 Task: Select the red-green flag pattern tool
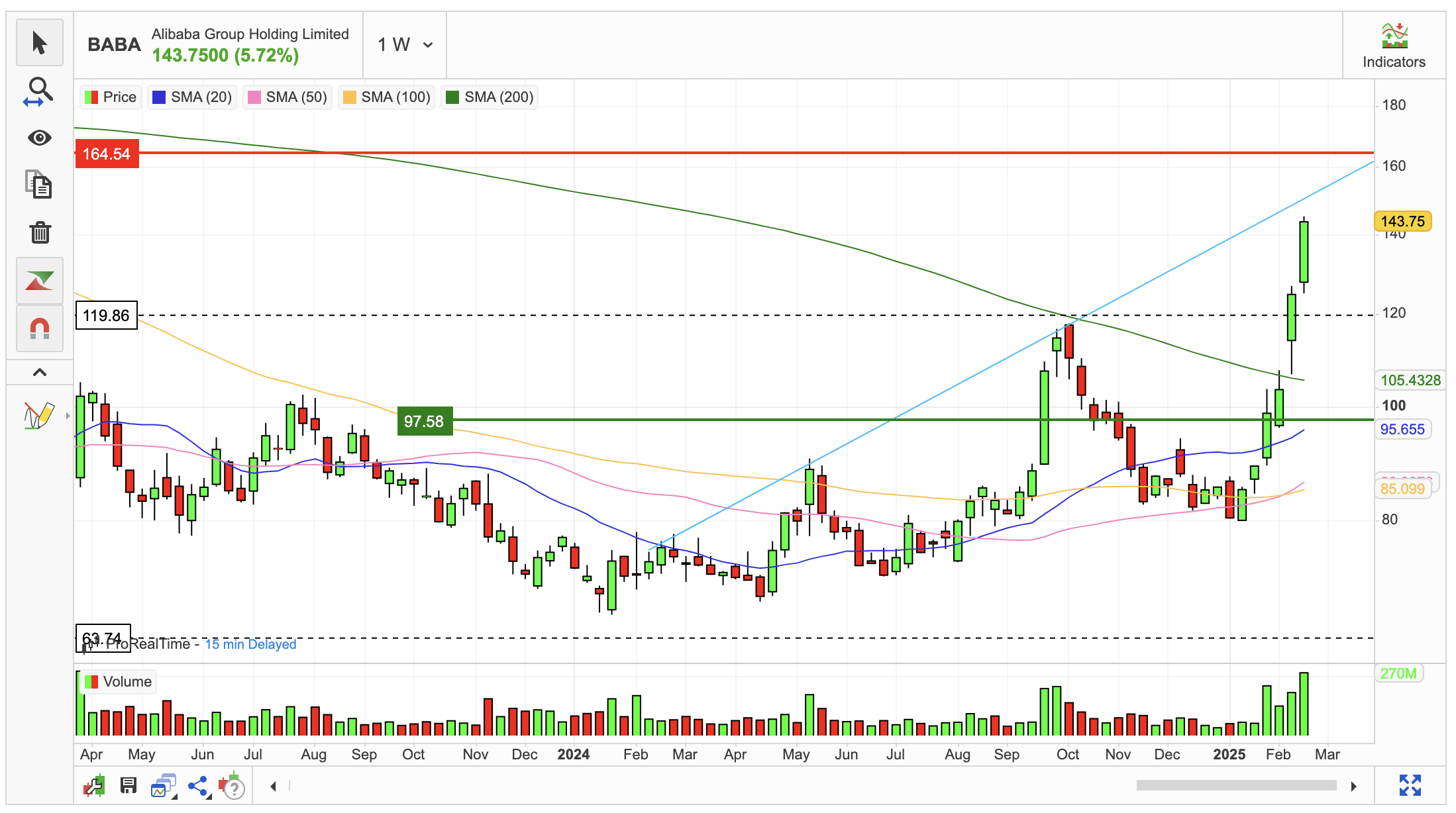[x=39, y=281]
